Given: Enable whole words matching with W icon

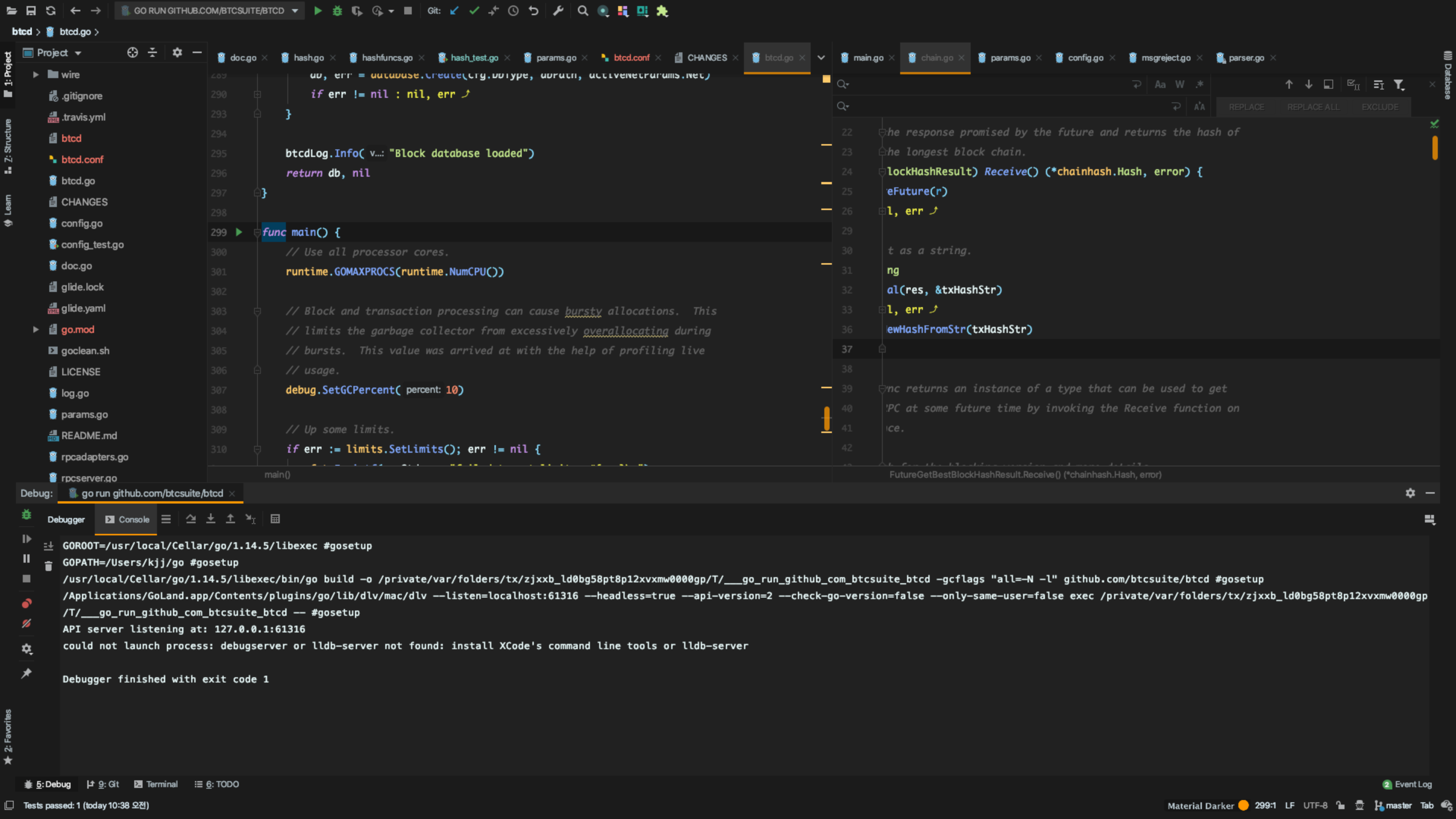Looking at the screenshot, I should pos(1180,84).
